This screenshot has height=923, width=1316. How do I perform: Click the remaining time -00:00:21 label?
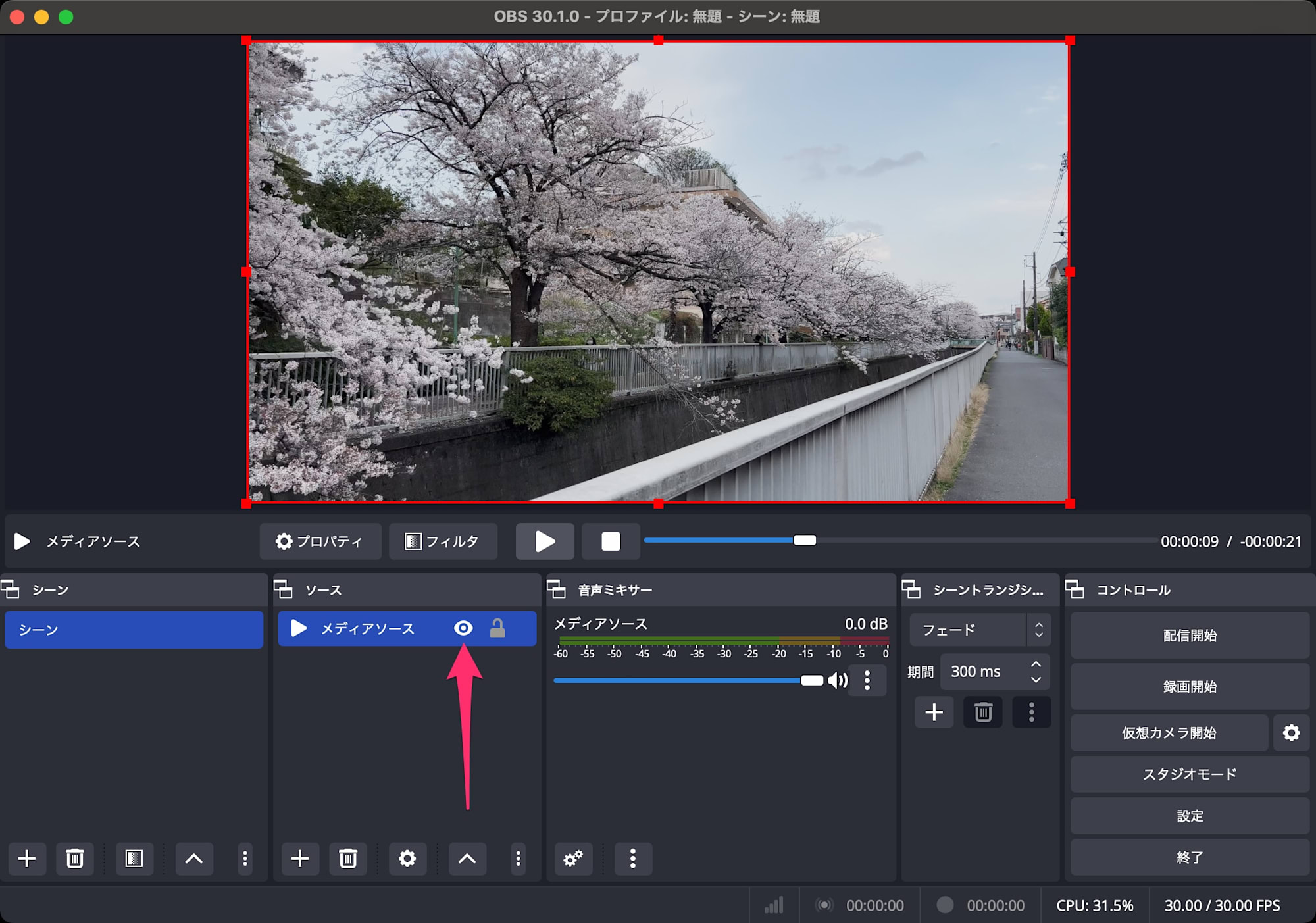coord(1271,541)
